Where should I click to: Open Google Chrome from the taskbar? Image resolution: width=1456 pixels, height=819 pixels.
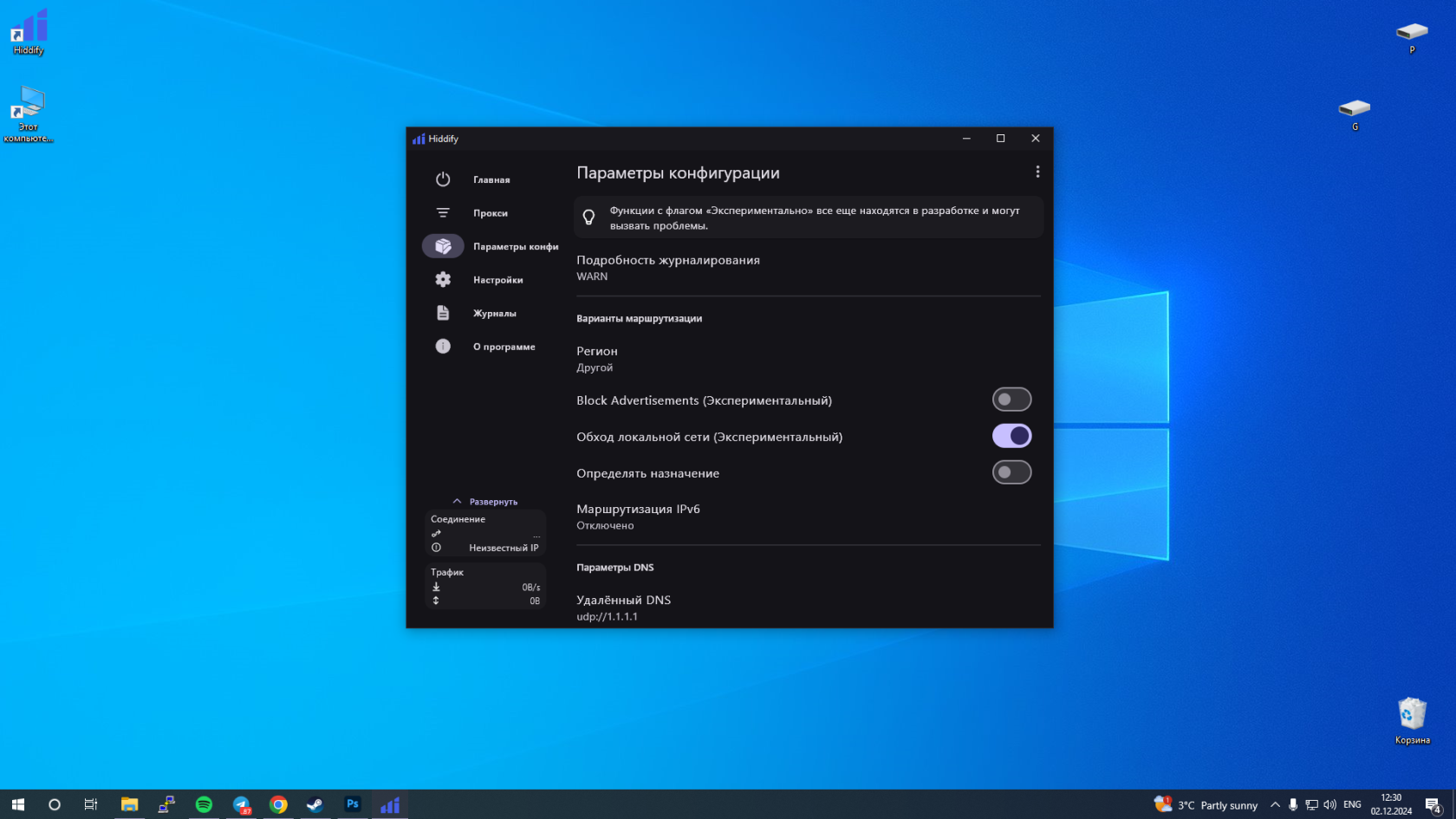click(278, 804)
